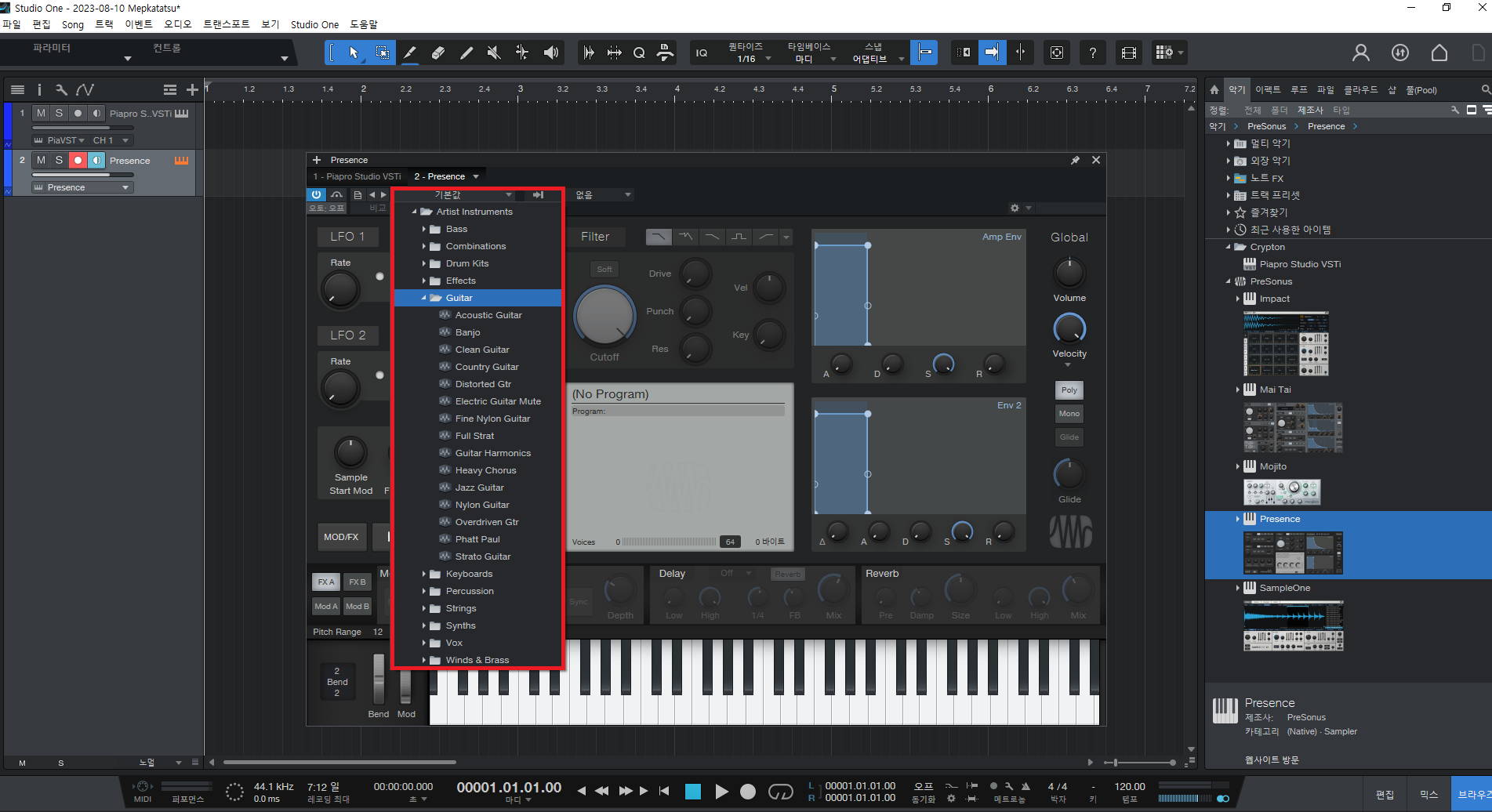Add a new track with plus icon
1492x812 pixels.
click(192, 90)
